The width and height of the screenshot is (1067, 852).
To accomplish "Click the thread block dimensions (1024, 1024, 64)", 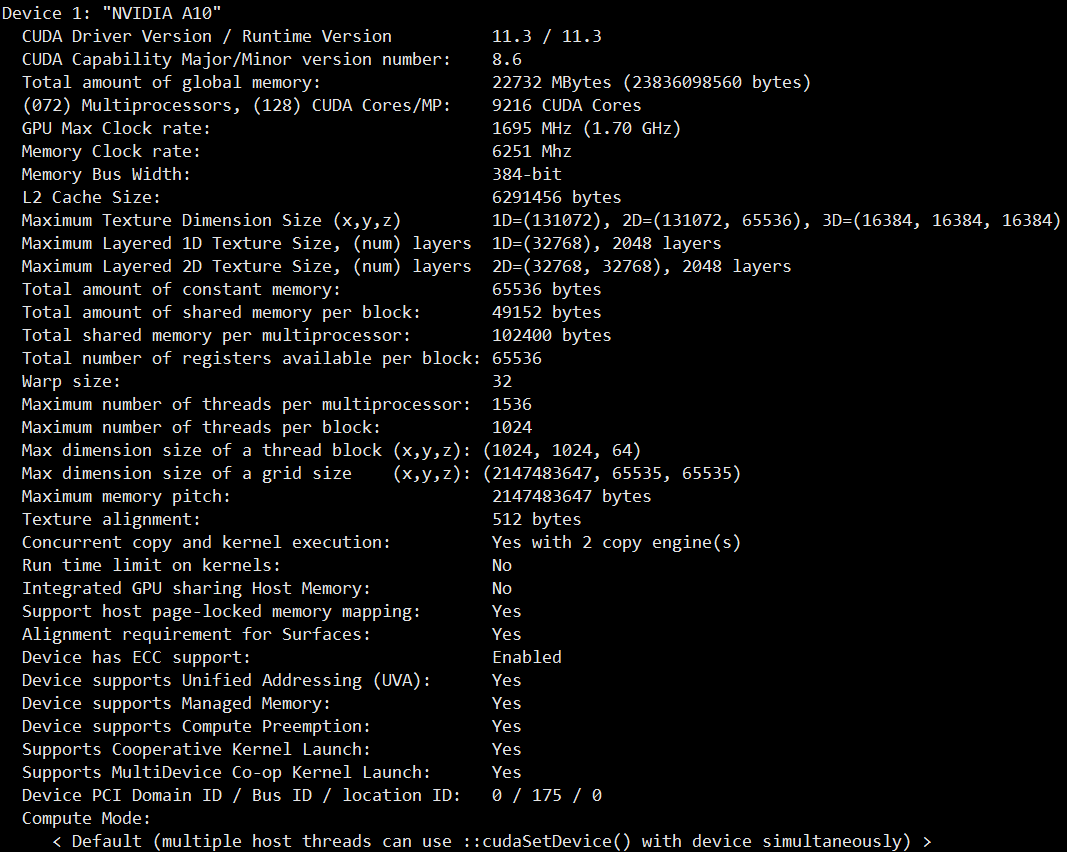I will 561,450.
